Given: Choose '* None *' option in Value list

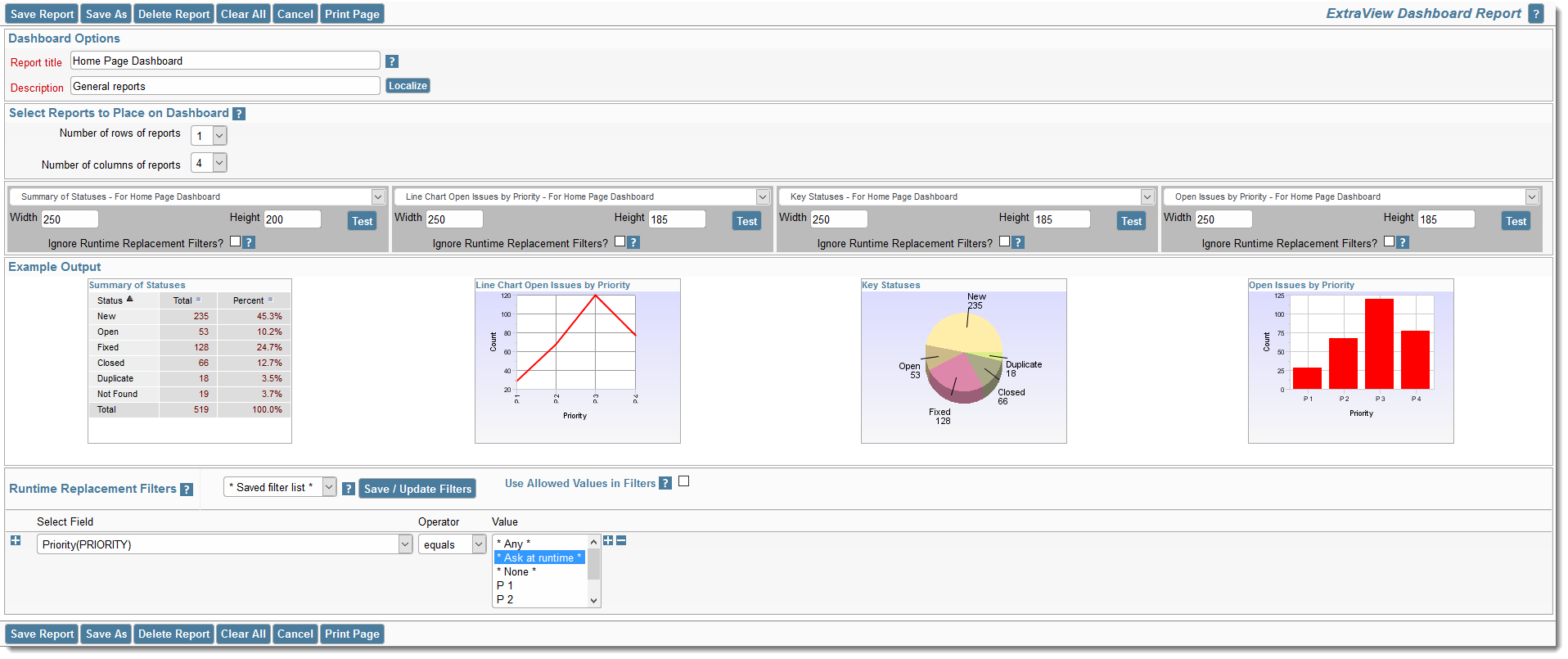Looking at the screenshot, I should 517,571.
